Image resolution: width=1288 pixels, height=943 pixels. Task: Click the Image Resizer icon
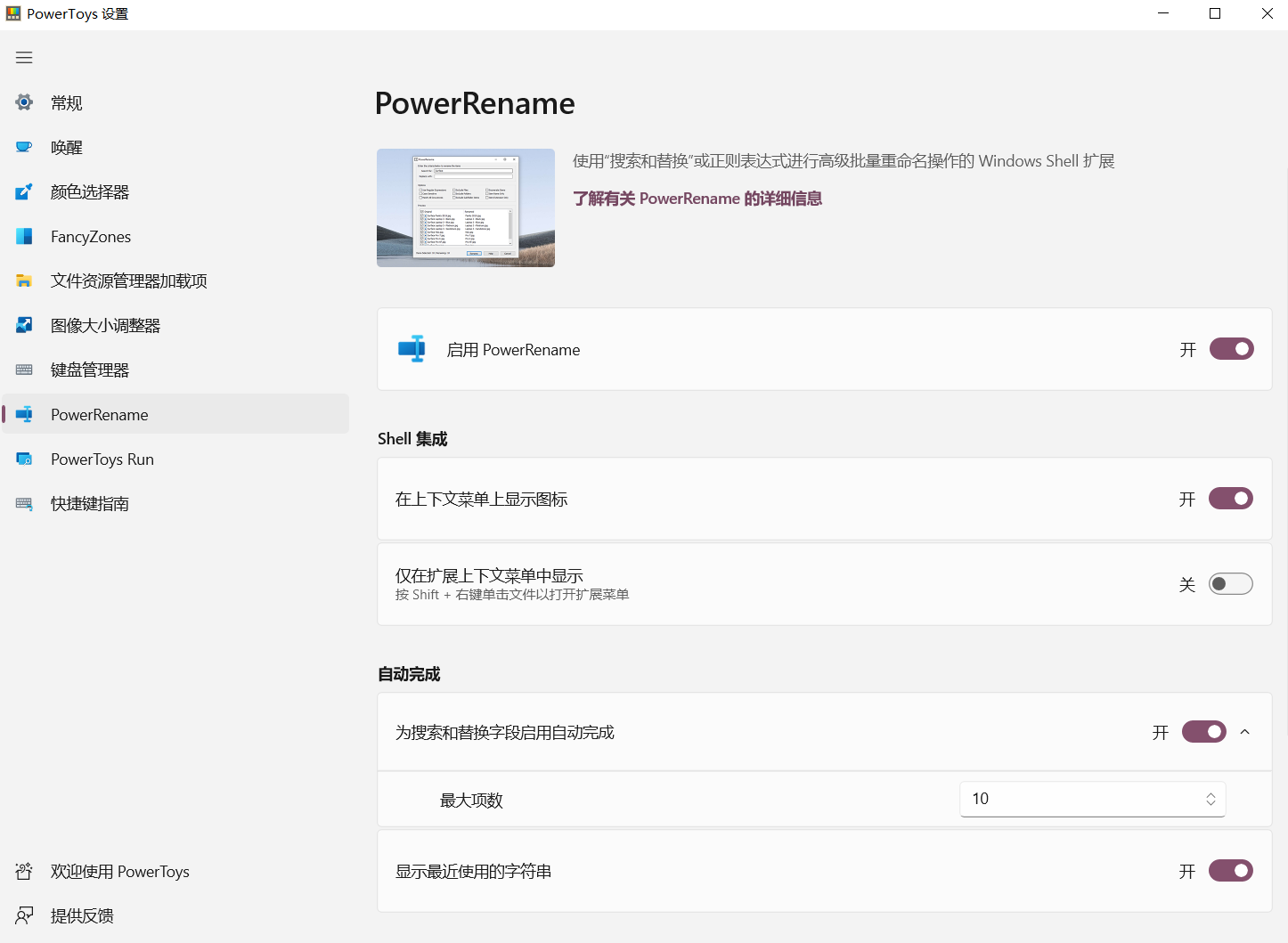pos(24,325)
